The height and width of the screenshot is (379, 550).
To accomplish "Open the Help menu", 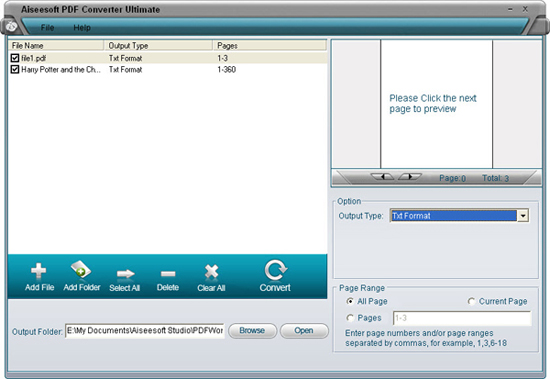I will pyautogui.click(x=82, y=27).
